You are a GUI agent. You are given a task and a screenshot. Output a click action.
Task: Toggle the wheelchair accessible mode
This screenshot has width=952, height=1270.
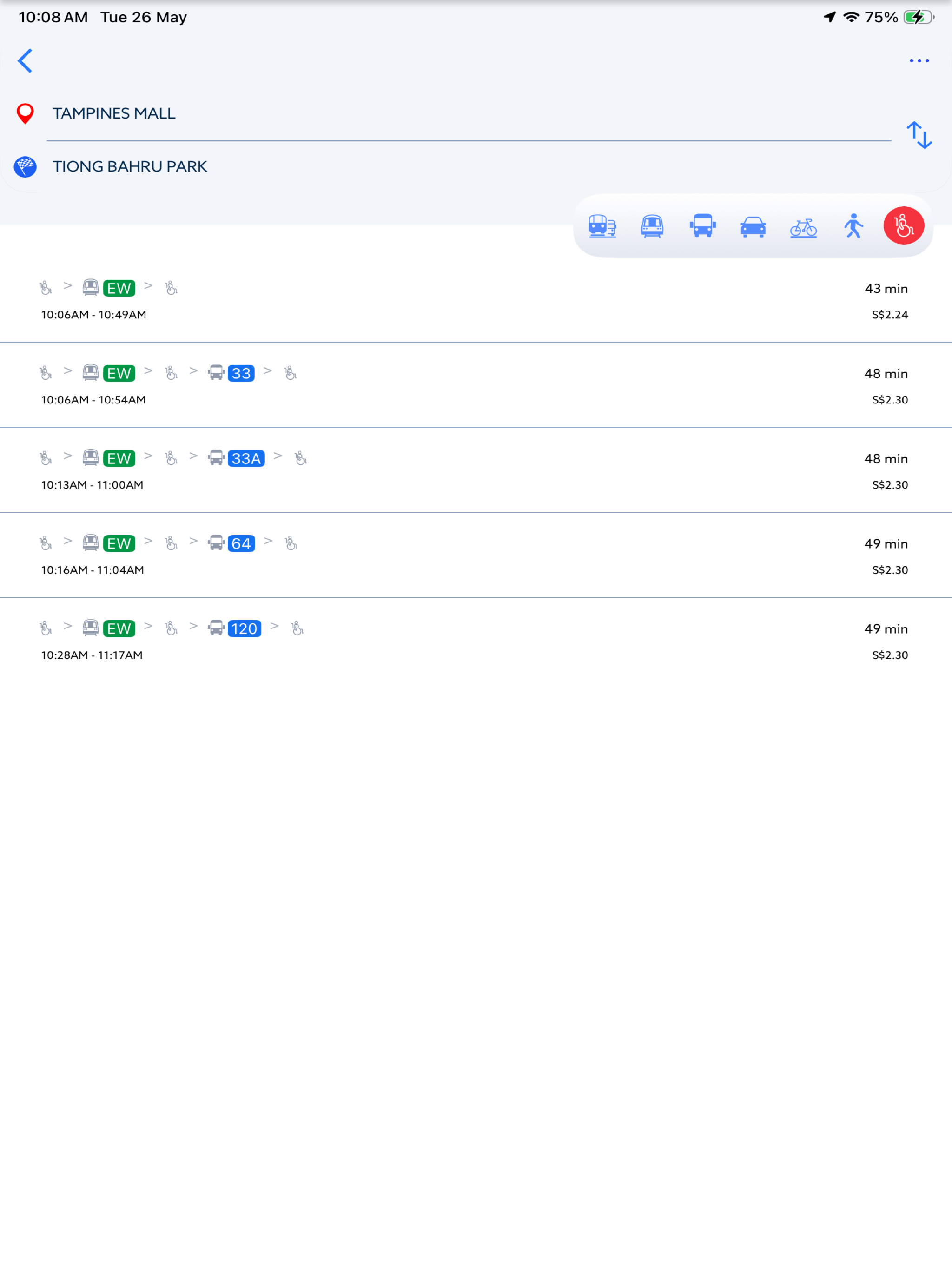903,225
